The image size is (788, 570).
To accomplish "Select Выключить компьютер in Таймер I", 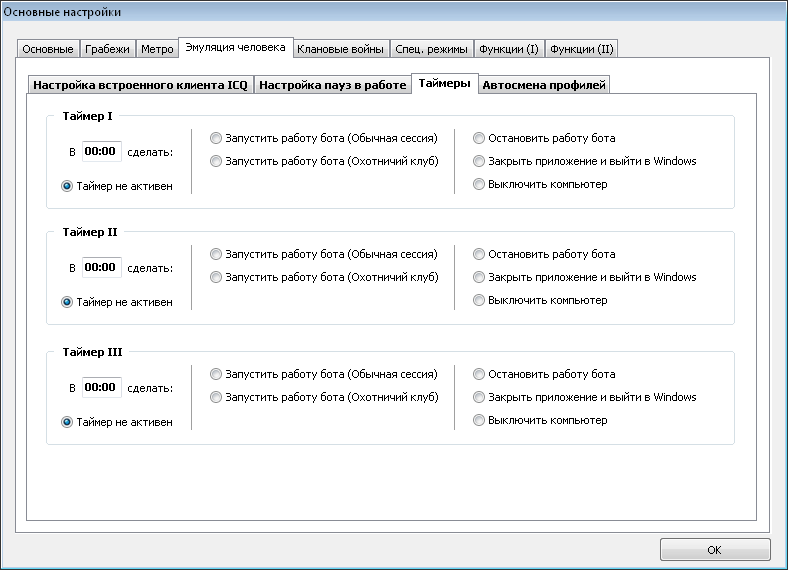I will 540,184.
